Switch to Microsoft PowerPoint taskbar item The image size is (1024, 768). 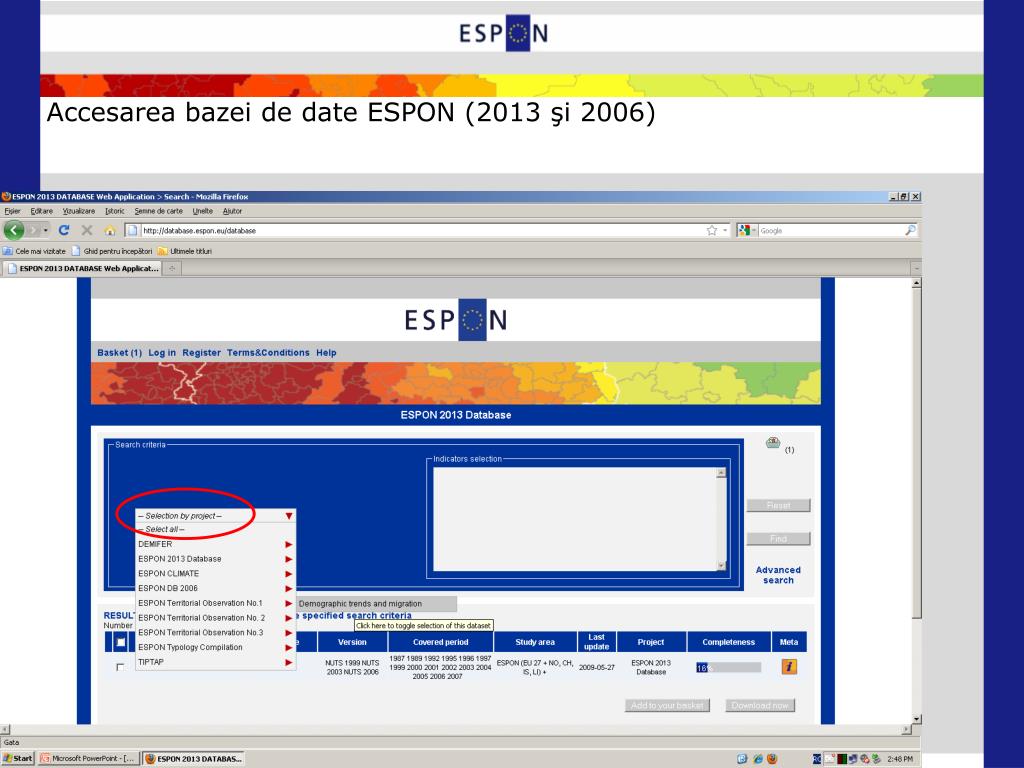(x=88, y=758)
